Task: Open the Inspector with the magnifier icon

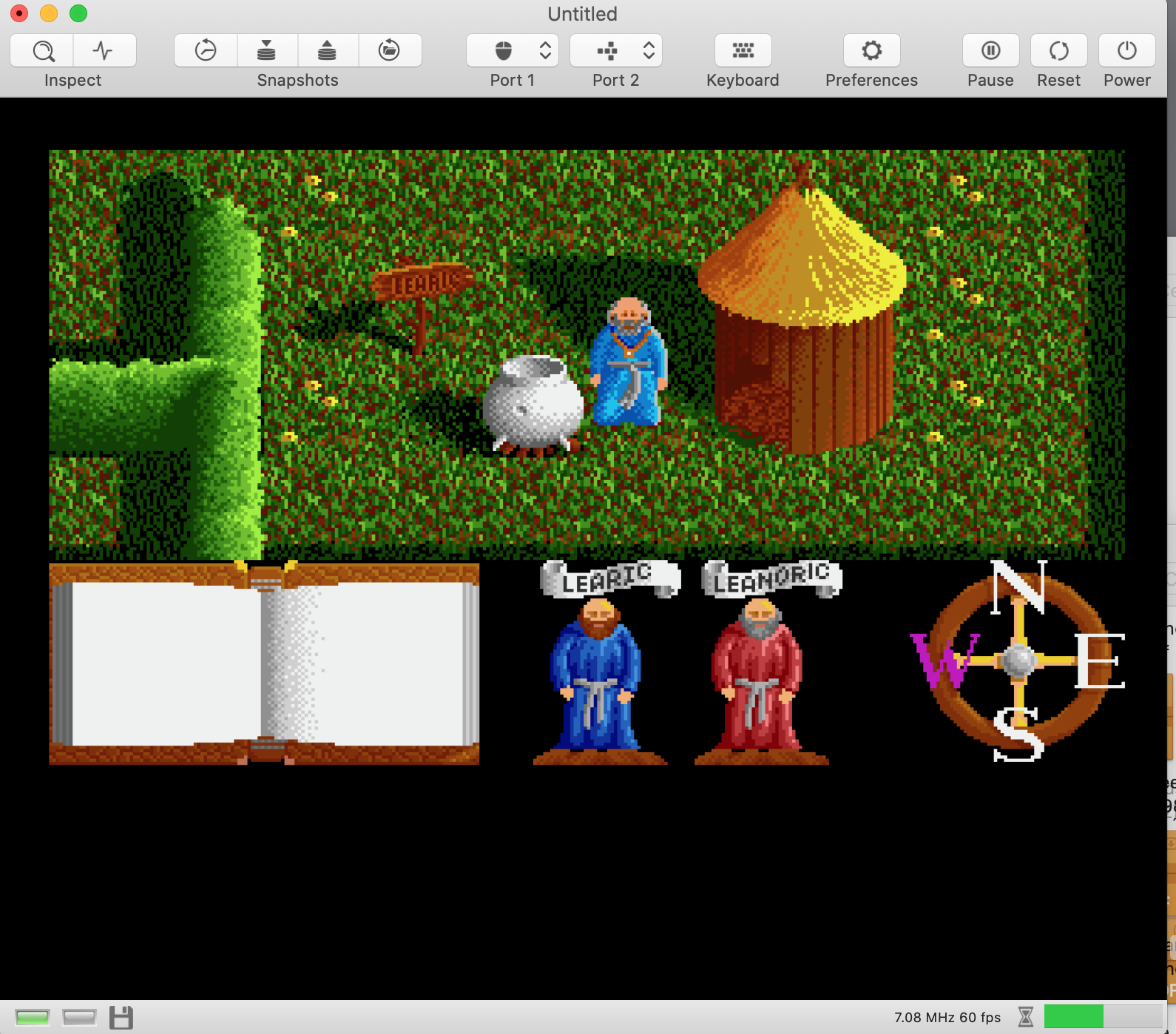Action: click(43, 50)
